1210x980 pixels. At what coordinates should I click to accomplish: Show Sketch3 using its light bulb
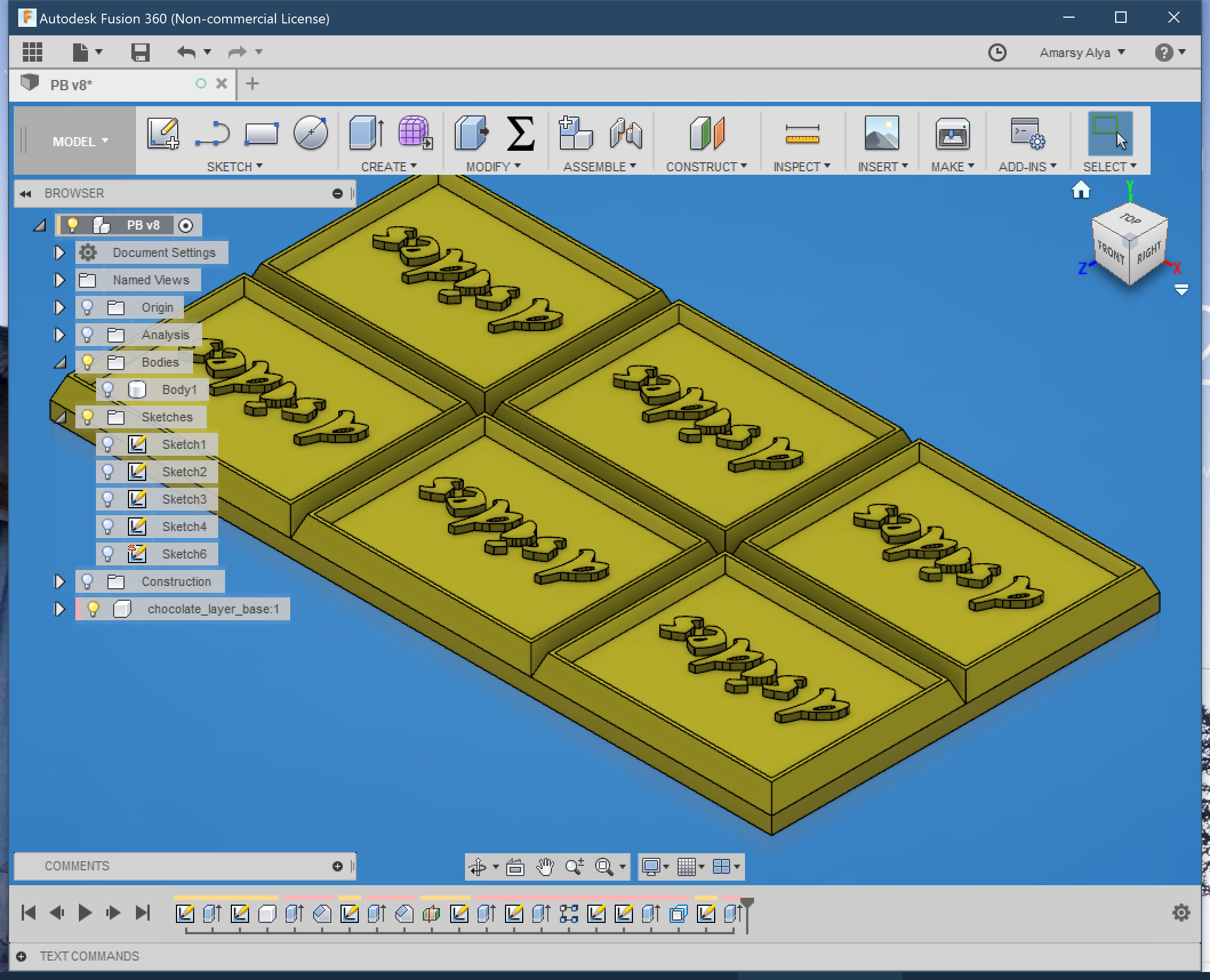[x=107, y=499]
